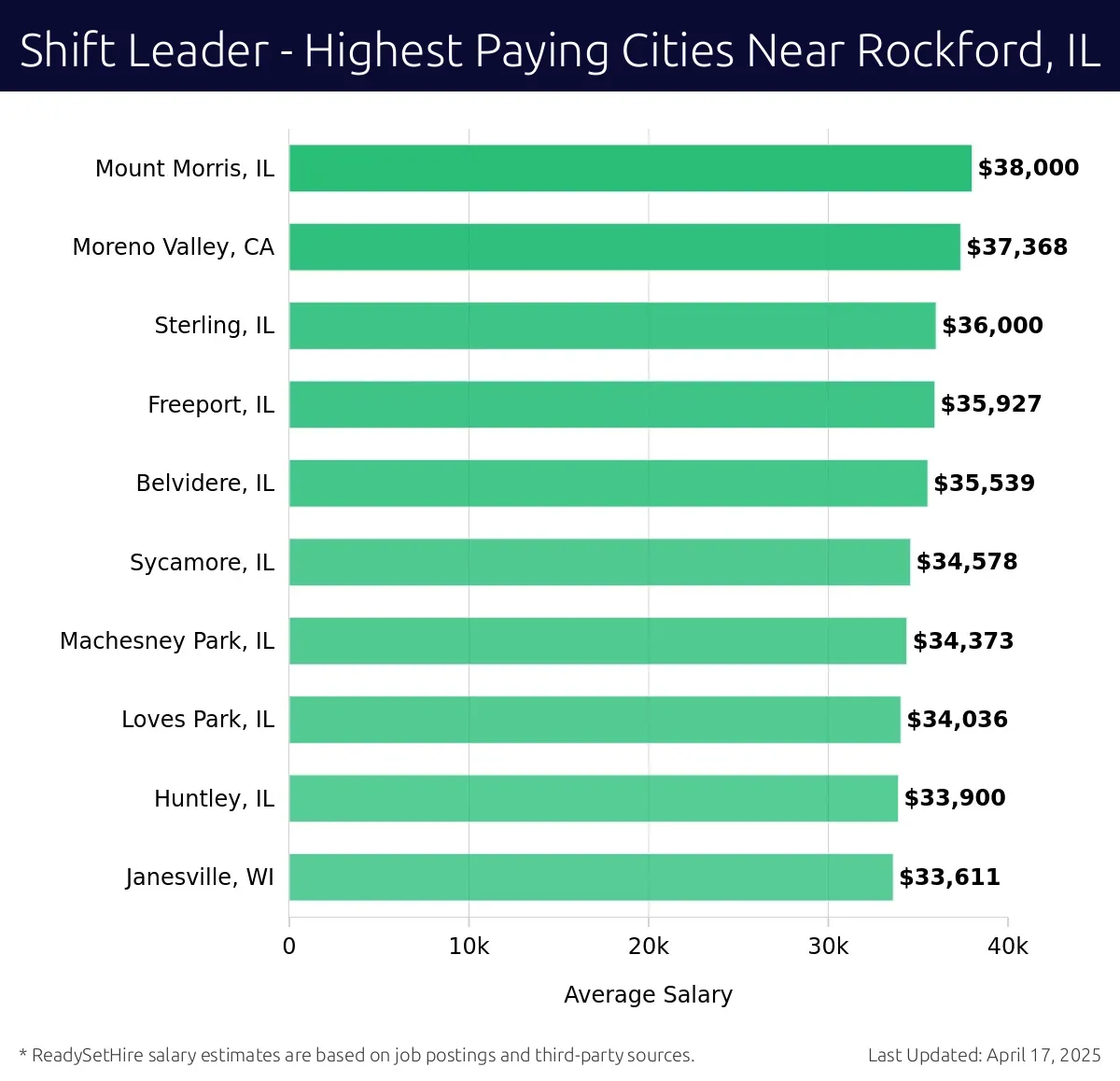Click the Loves Park bar
The width and height of the screenshot is (1120, 1081).
click(595, 720)
